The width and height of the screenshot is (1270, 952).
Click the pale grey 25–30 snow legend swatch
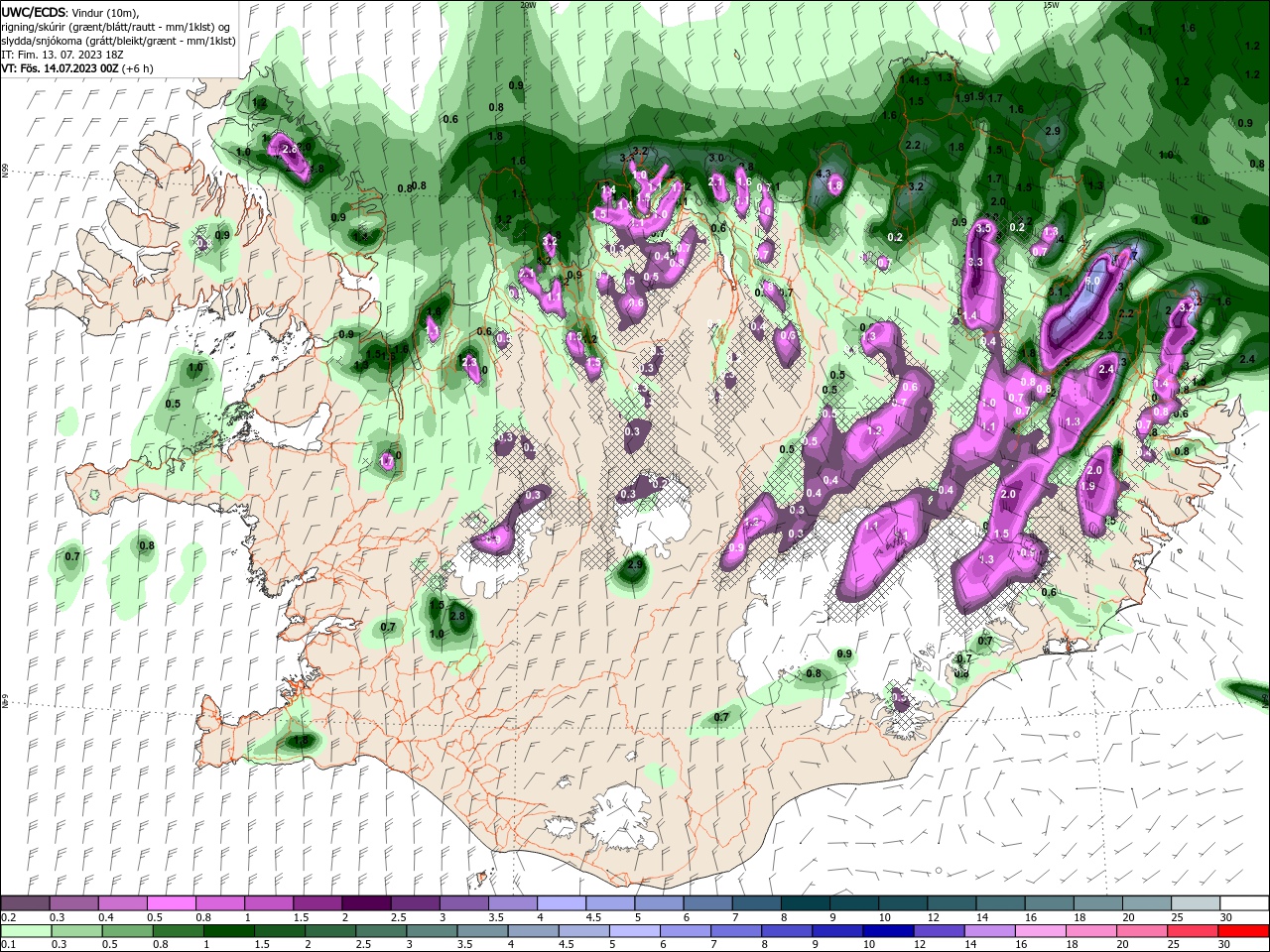point(1196,903)
